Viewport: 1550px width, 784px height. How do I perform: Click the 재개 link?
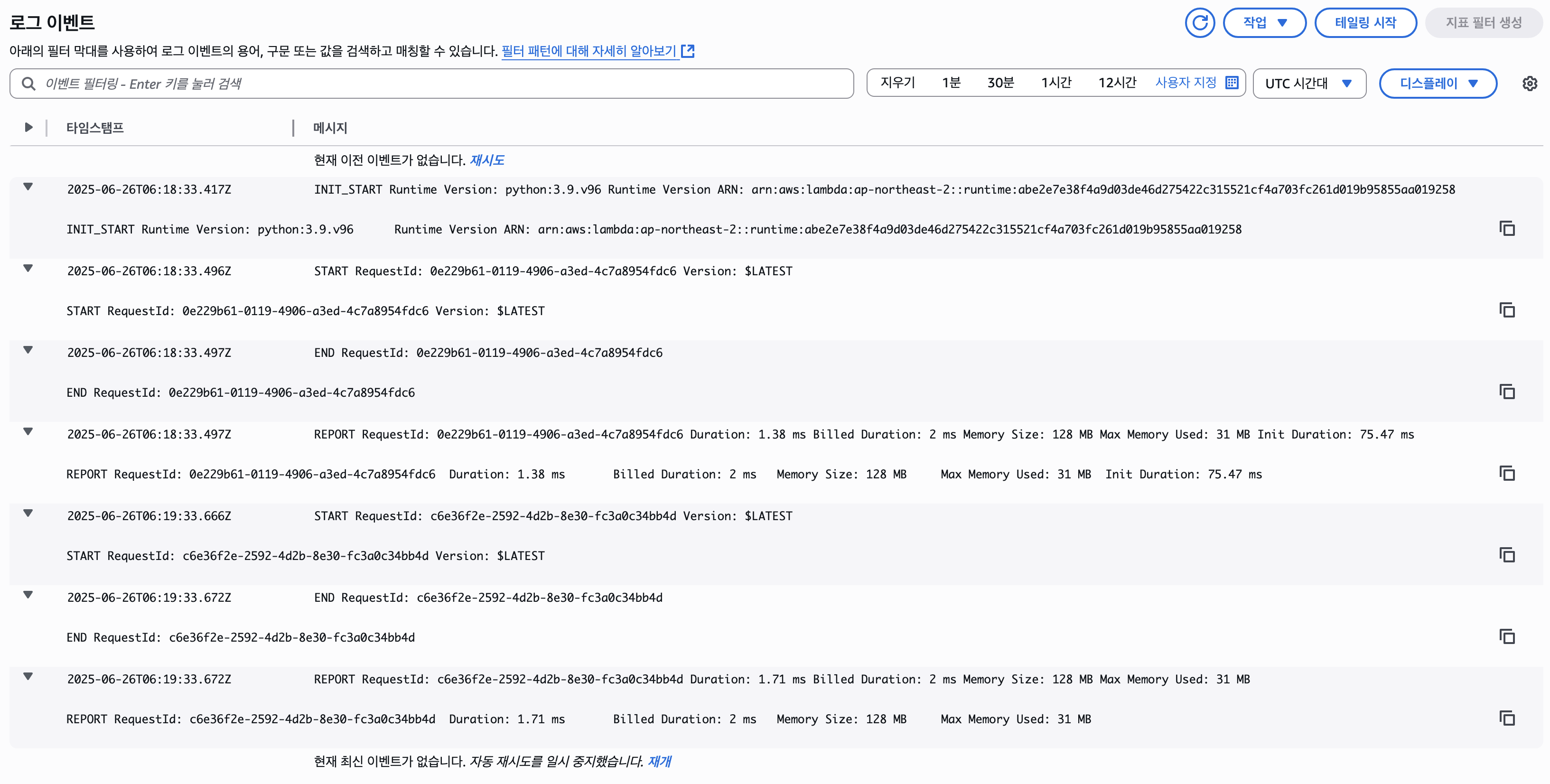(660, 761)
